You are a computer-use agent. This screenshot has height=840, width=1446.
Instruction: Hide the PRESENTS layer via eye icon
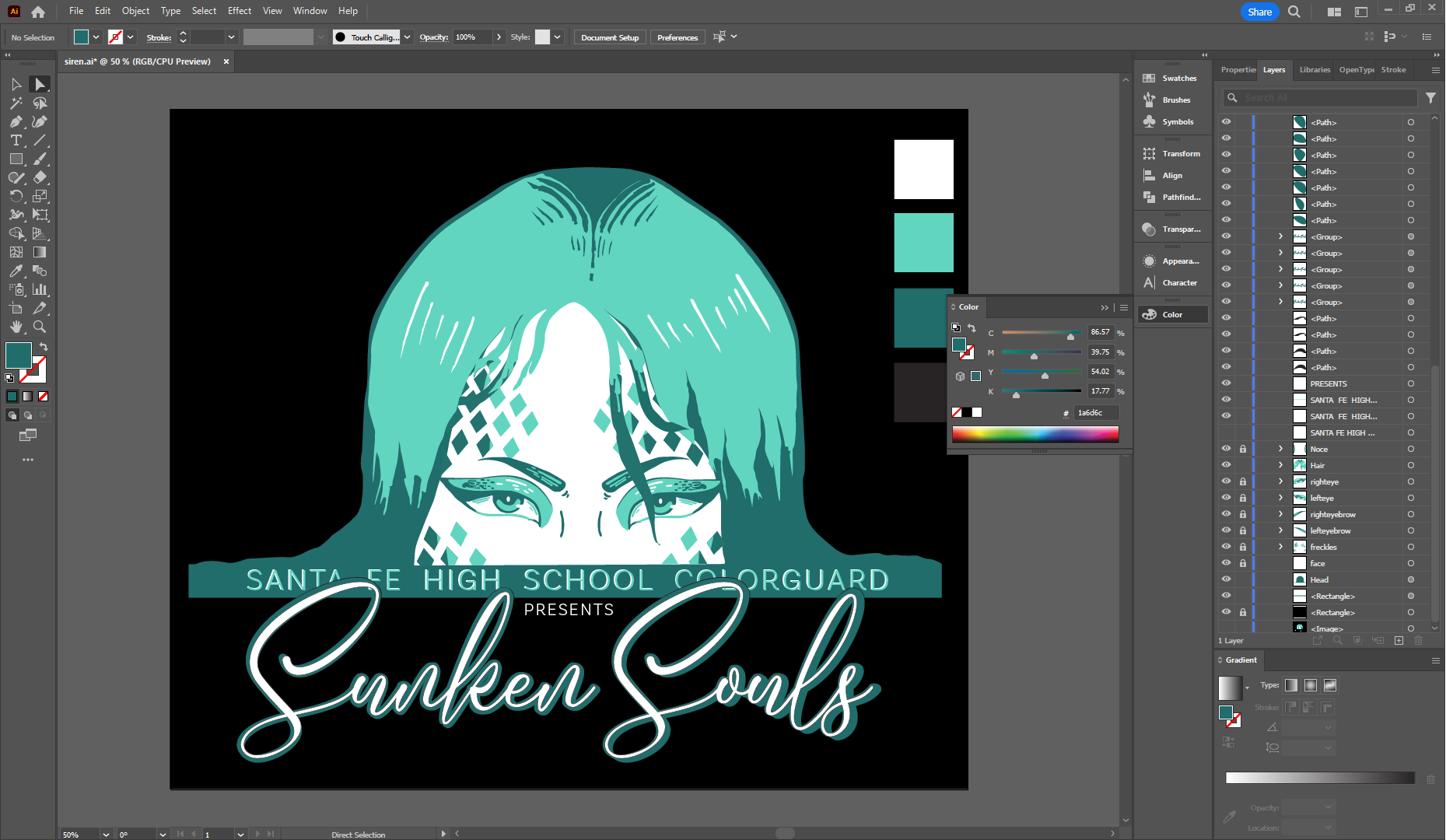point(1226,383)
